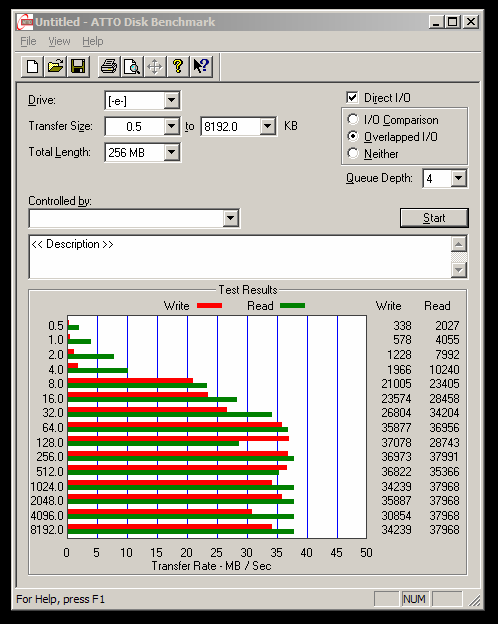Close the ATTO Disk Benchmark window
Image resolution: width=498 pixels, height=624 pixels.
471,22
